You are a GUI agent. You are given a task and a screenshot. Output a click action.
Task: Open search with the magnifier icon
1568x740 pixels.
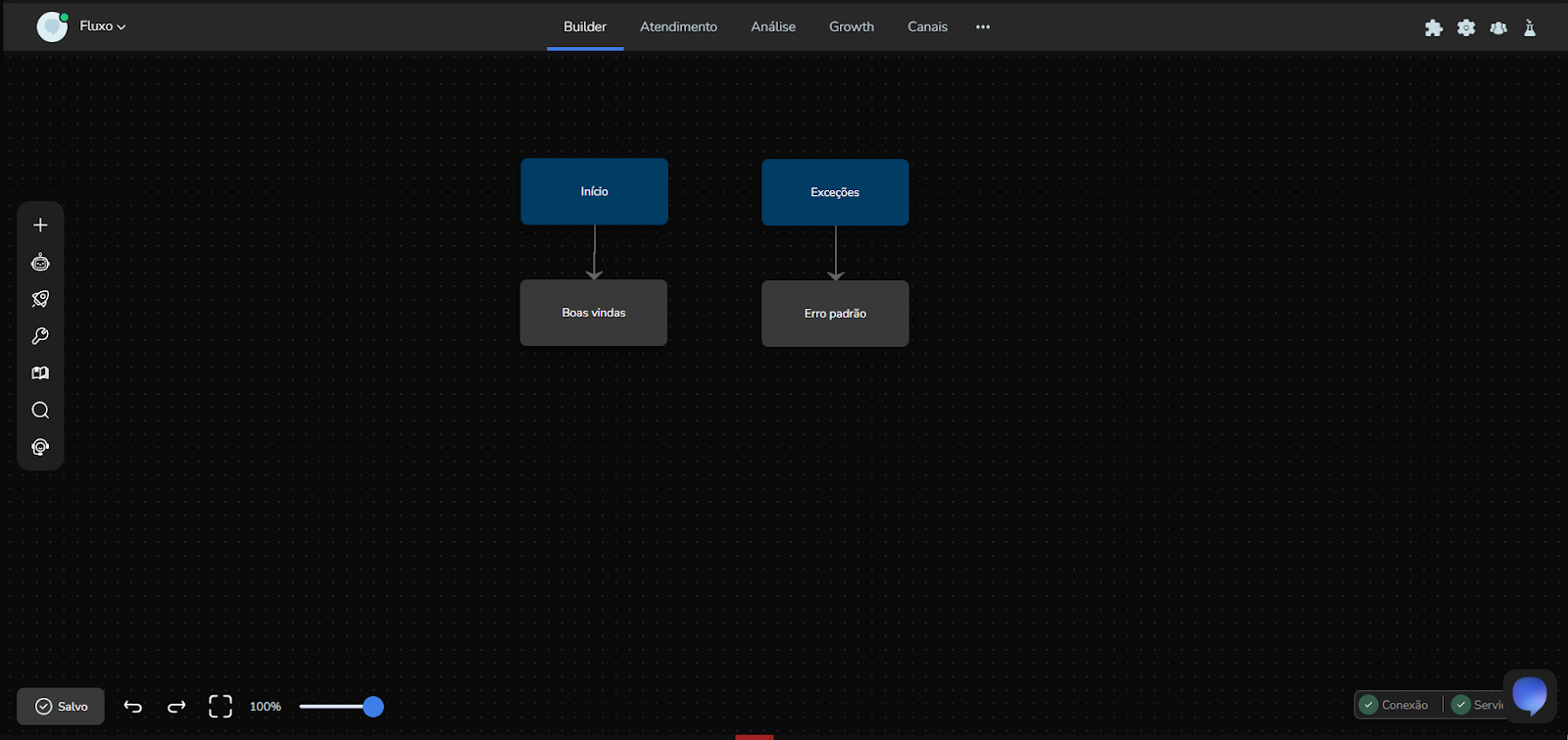pyautogui.click(x=40, y=411)
